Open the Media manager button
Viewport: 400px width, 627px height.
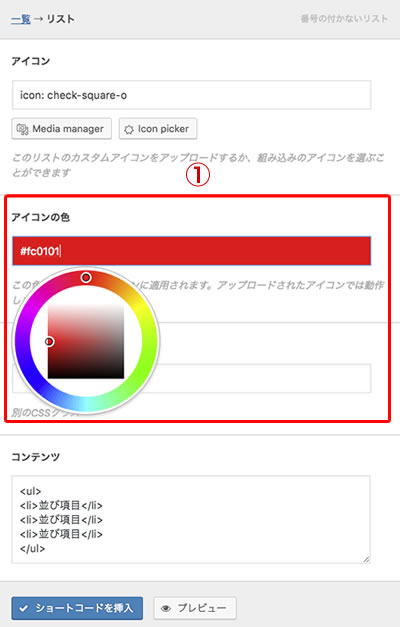pos(62,129)
